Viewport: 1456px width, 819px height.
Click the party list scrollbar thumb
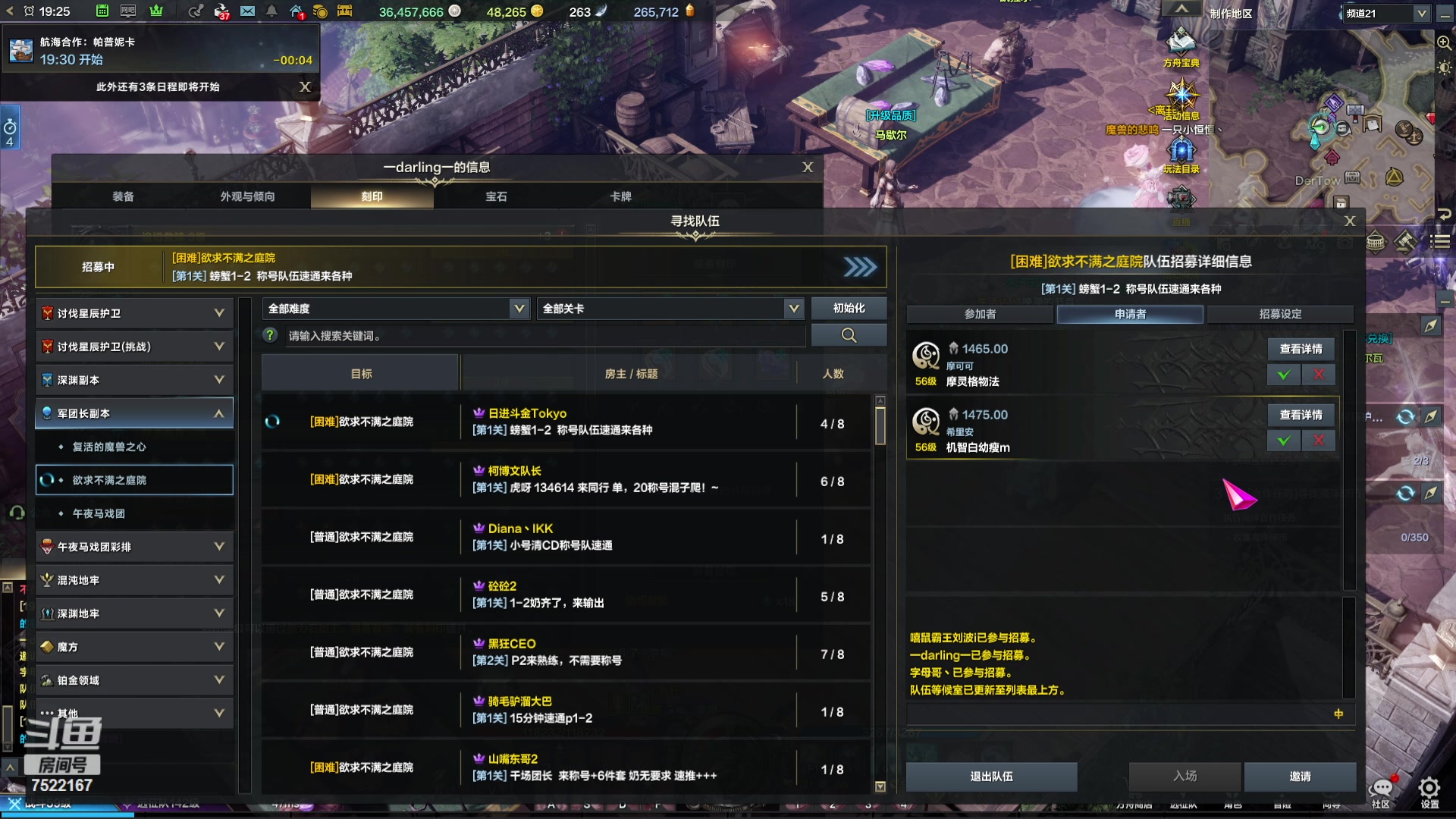pyautogui.click(x=880, y=426)
